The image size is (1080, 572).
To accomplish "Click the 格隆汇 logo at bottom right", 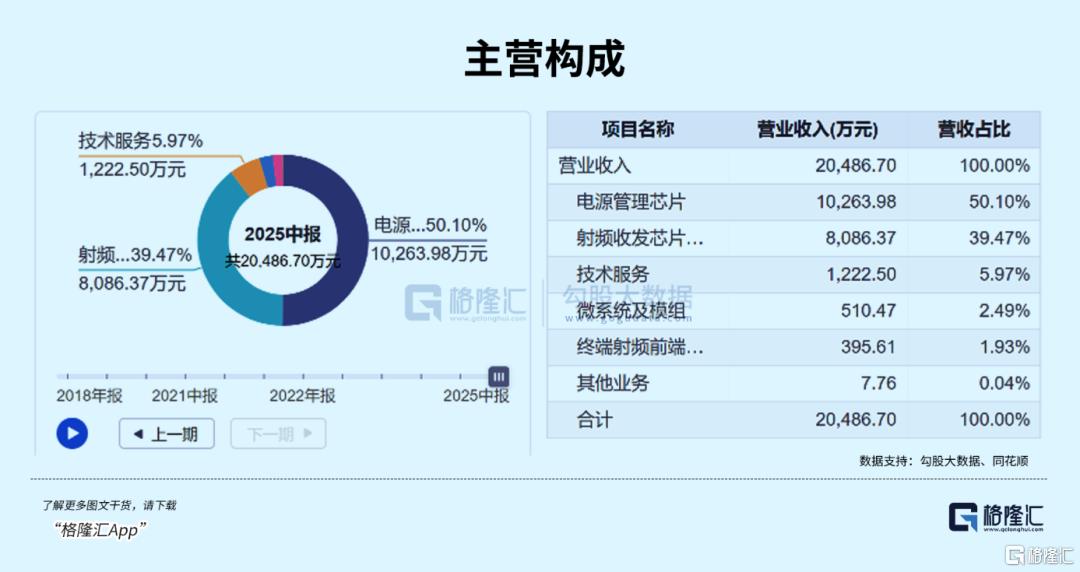I will 996,517.
